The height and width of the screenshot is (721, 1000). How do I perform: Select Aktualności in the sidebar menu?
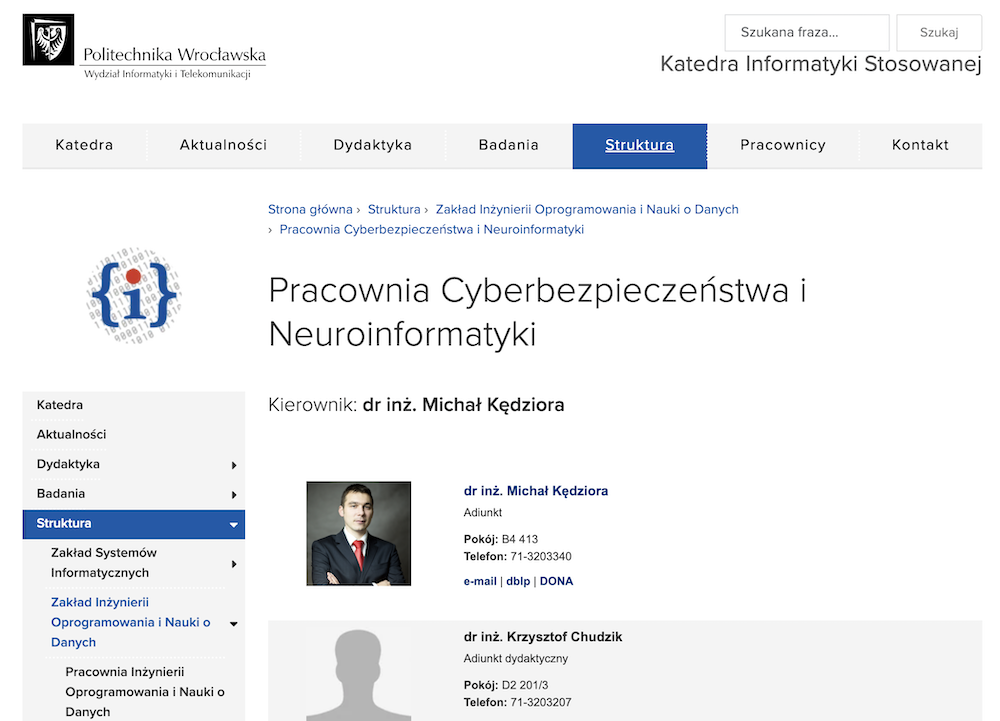71,434
